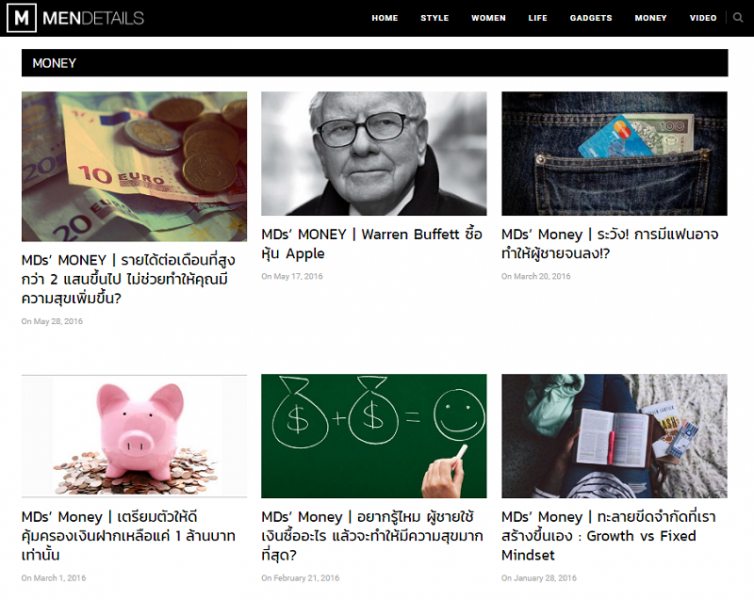754x600 pixels.
Task: Click the MENDETAILS site logo text
Action: (93, 18)
